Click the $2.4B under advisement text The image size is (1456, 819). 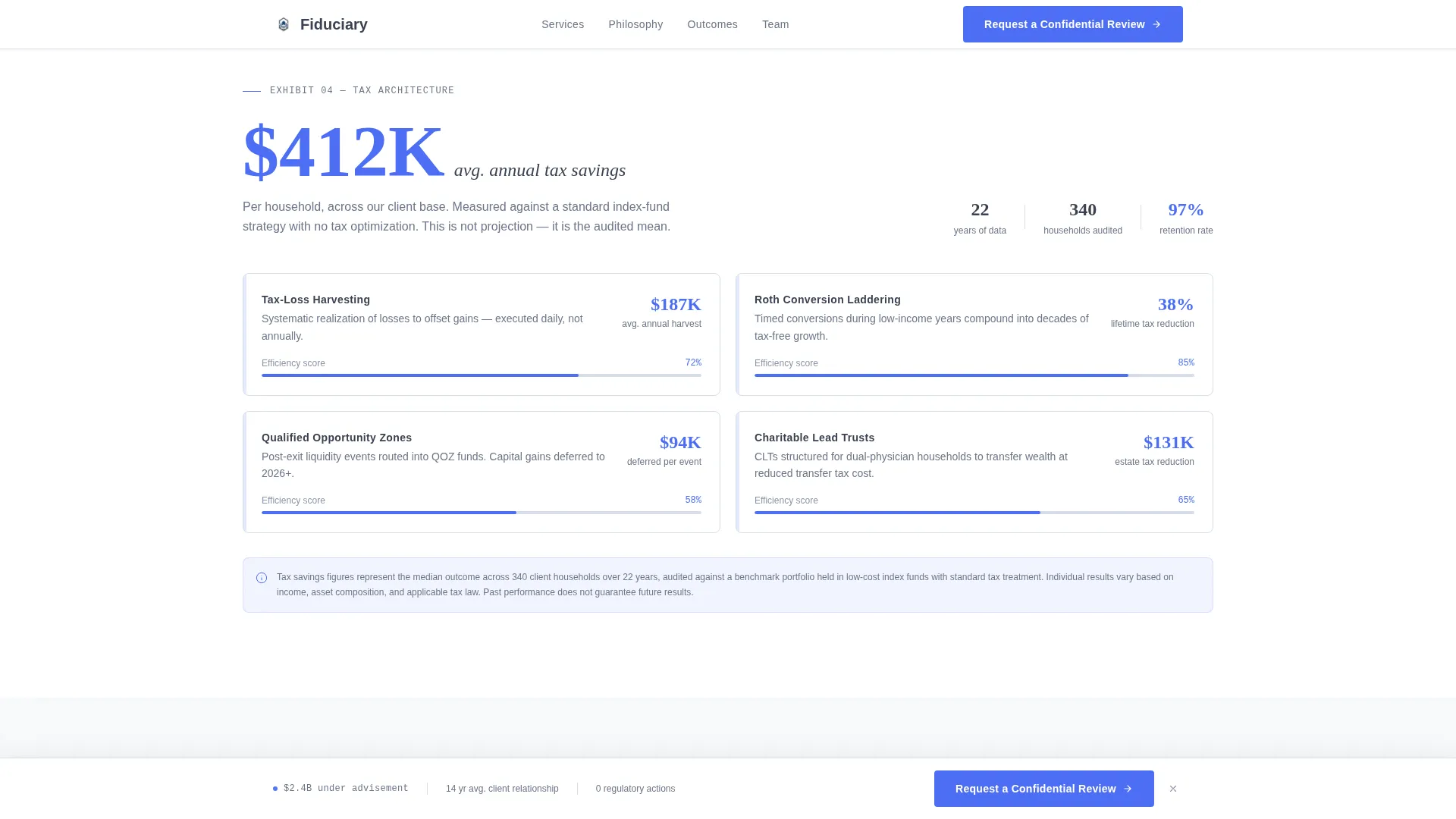pyautogui.click(x=346, y=789)
